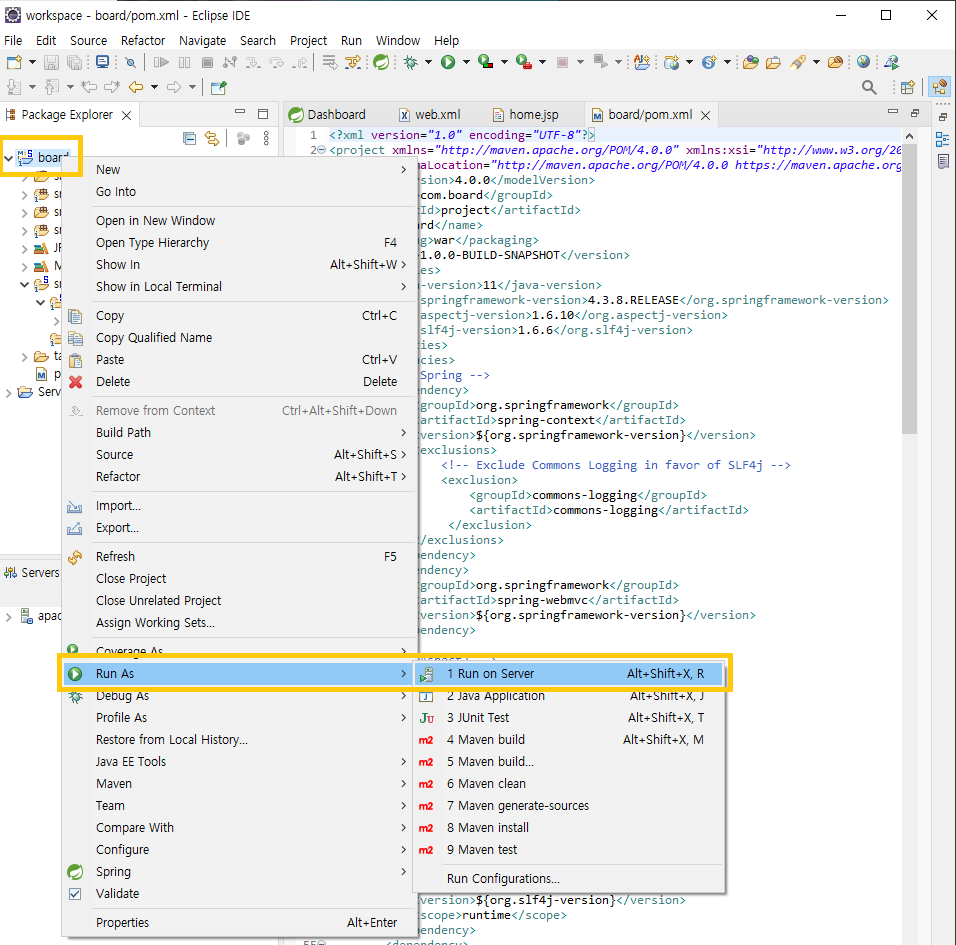Click the Focus on Active Task icon
The height and width of the screenshot is (945, 956).
pyautogui.click(x=243, y=139)
